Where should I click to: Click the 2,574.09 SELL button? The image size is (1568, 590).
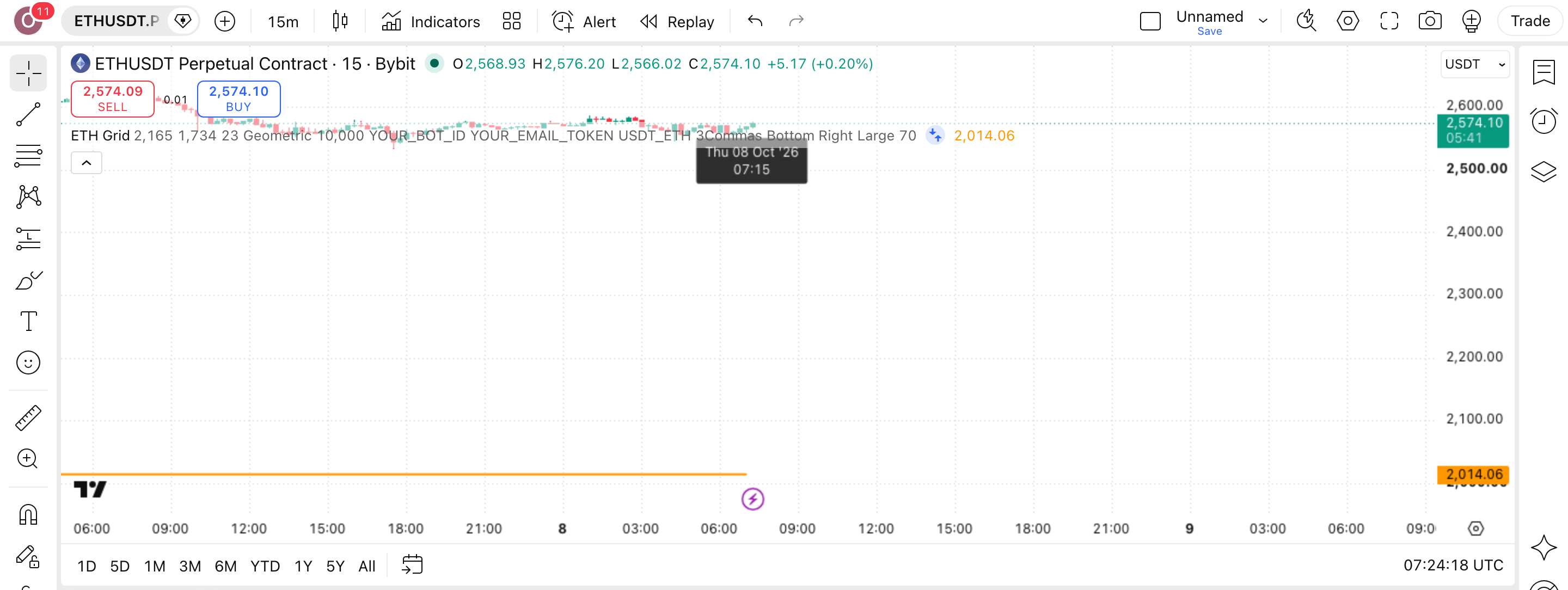tap(113, 99)
